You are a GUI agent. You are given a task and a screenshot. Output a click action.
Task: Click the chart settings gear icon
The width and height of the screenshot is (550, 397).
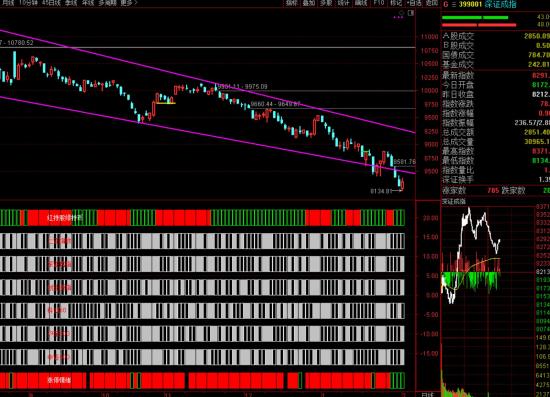[x=402, y=13]
